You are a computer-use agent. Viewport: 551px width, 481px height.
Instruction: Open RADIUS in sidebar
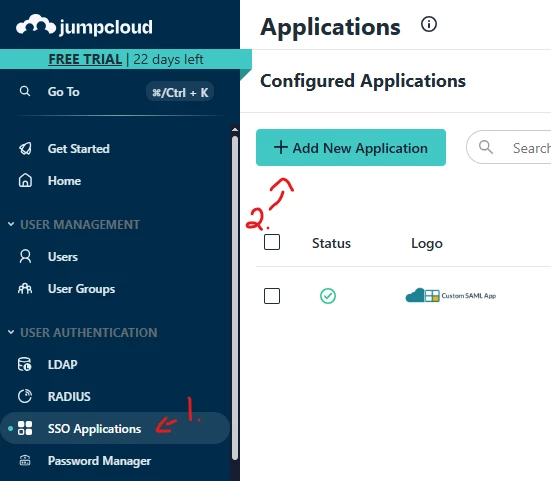click(x=69, y=396)
